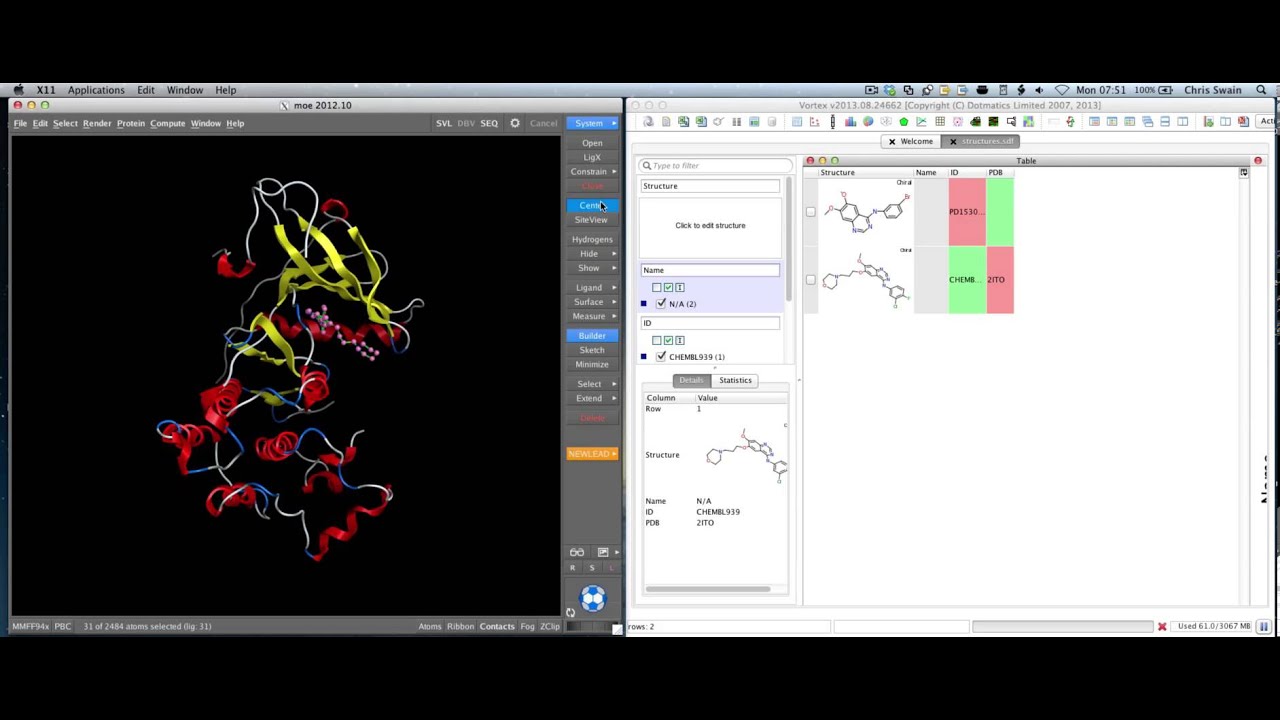Open the Measure menu in MOE
This screenshot has height=720, width=1280.
coord(592,316)
